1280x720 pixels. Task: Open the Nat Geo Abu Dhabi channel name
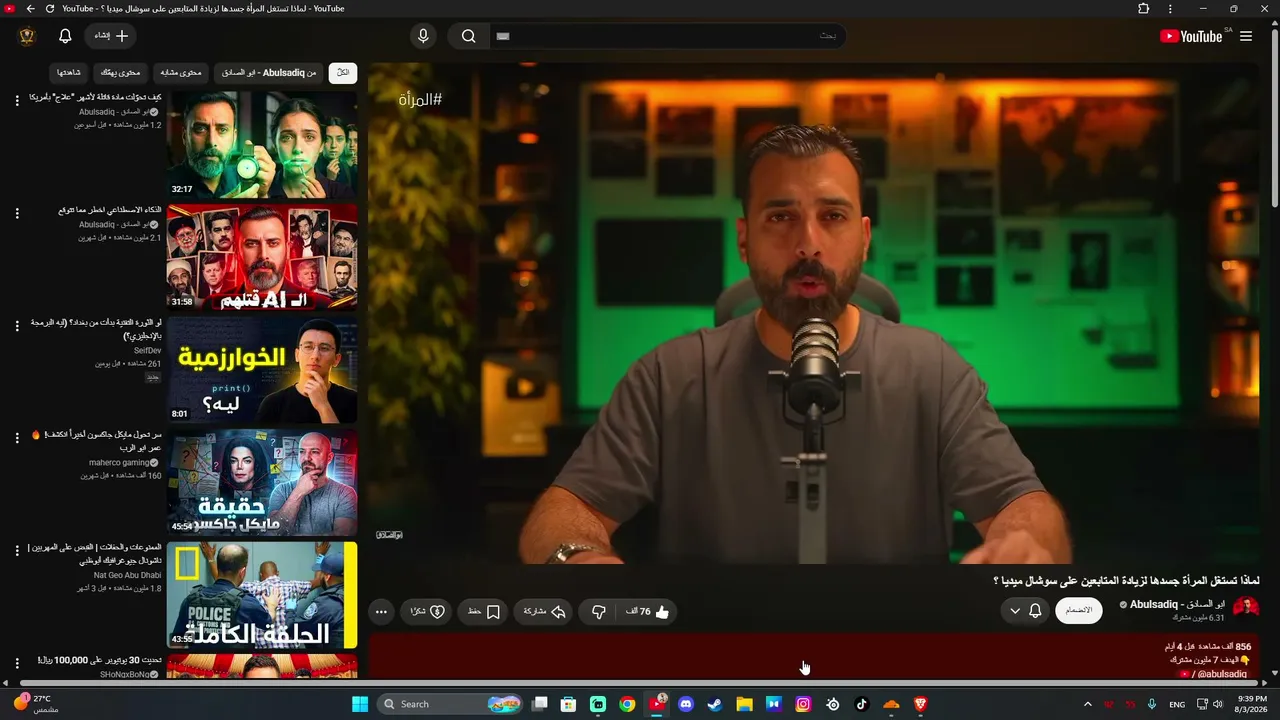pyautogui.click(x=128, y=575)
